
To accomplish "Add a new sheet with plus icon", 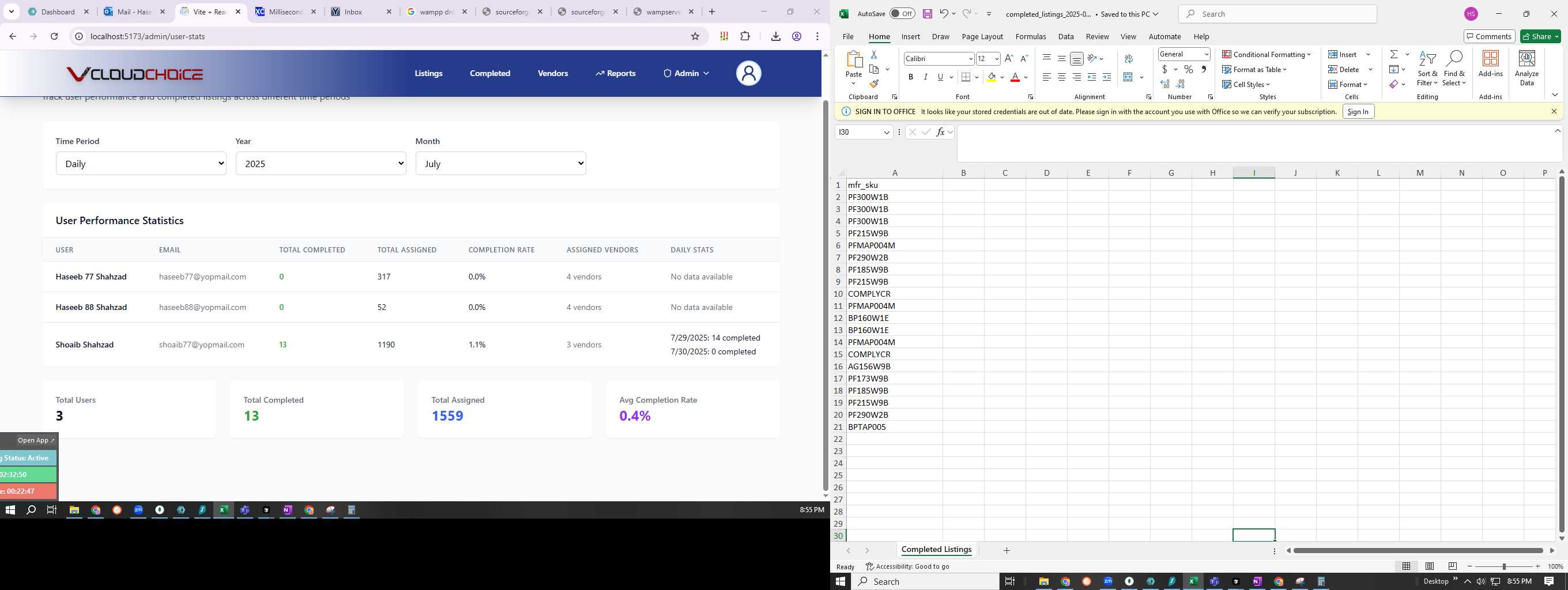I will click(x=1006, y=550).
